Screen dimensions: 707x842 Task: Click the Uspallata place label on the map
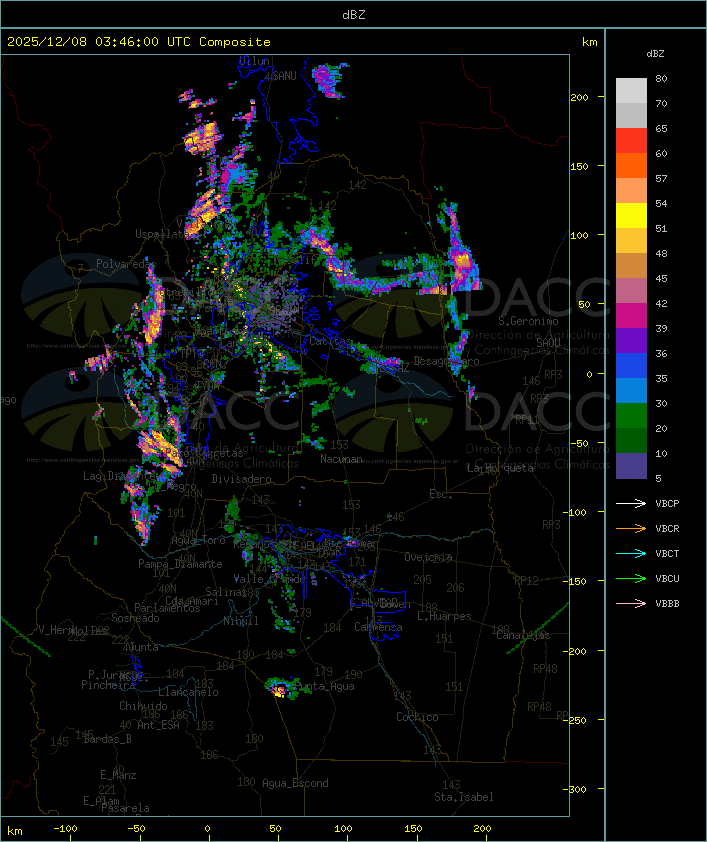(x=161, y=234)
